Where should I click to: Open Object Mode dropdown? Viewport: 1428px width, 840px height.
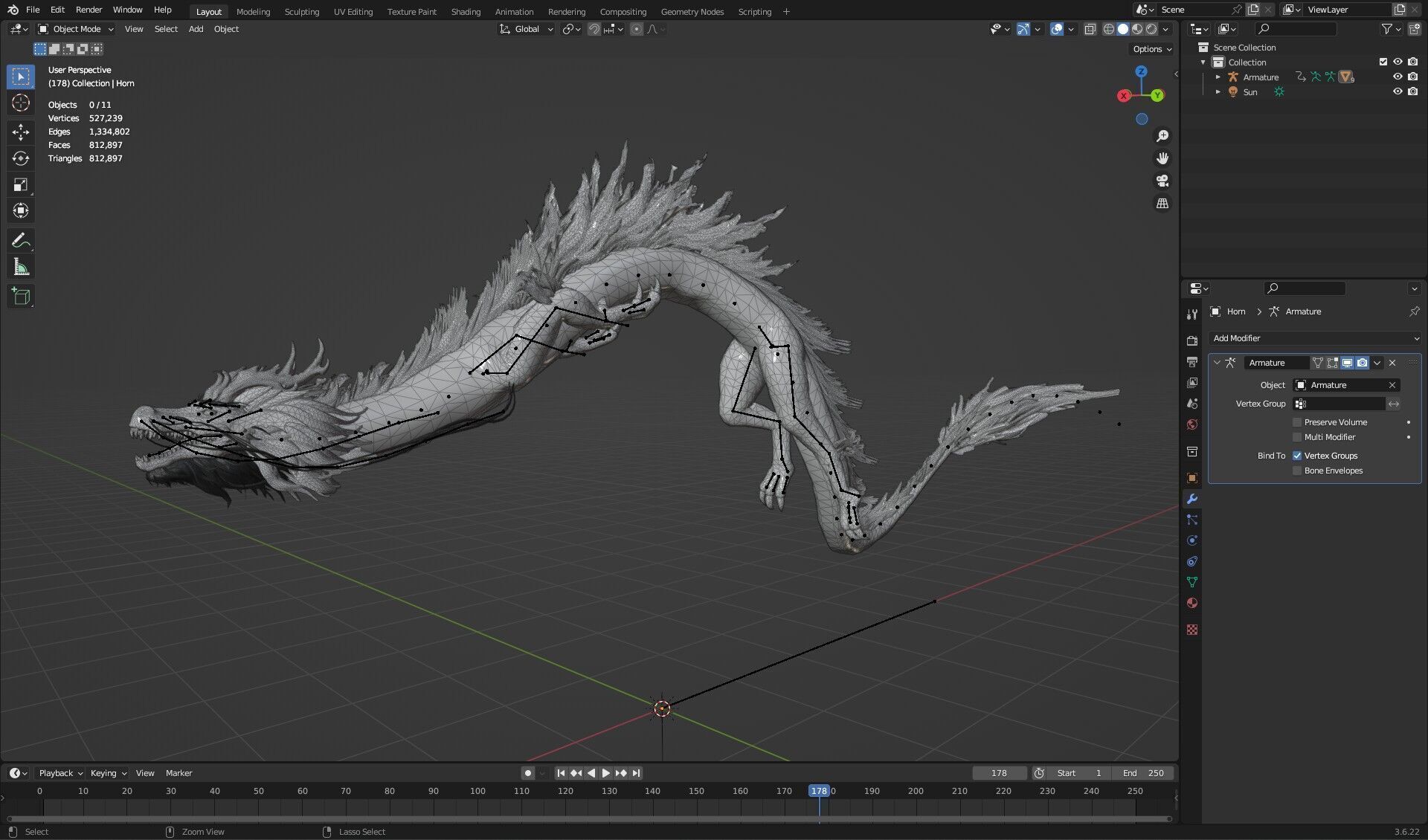[x=75, y=29]
